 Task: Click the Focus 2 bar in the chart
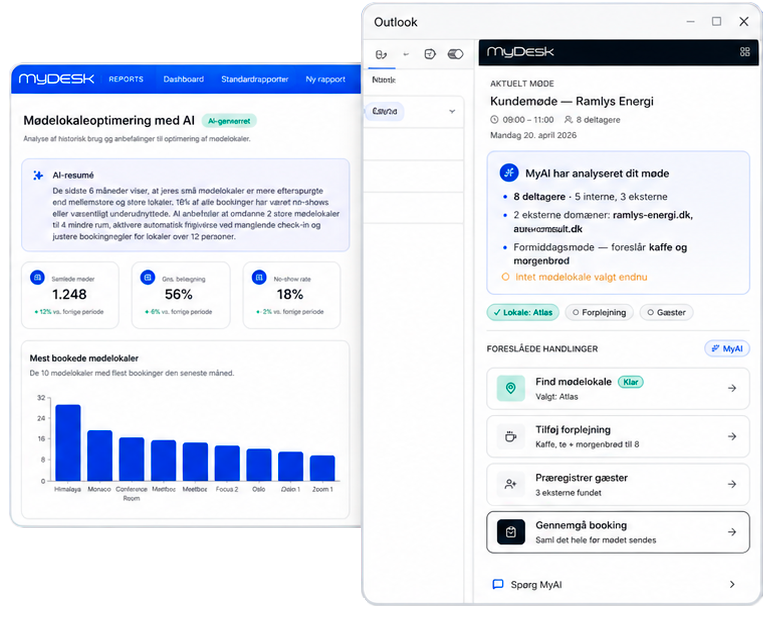point(227,463)
